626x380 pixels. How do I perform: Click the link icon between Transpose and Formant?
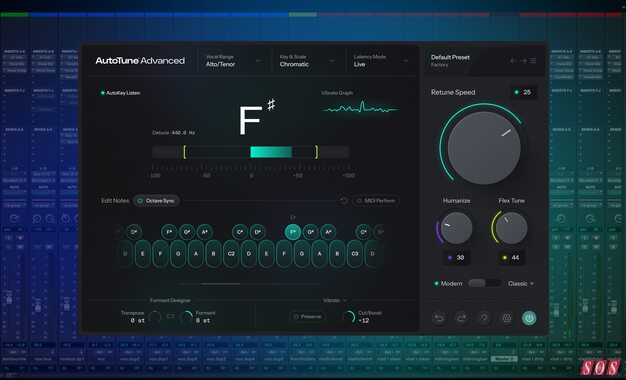170,317
